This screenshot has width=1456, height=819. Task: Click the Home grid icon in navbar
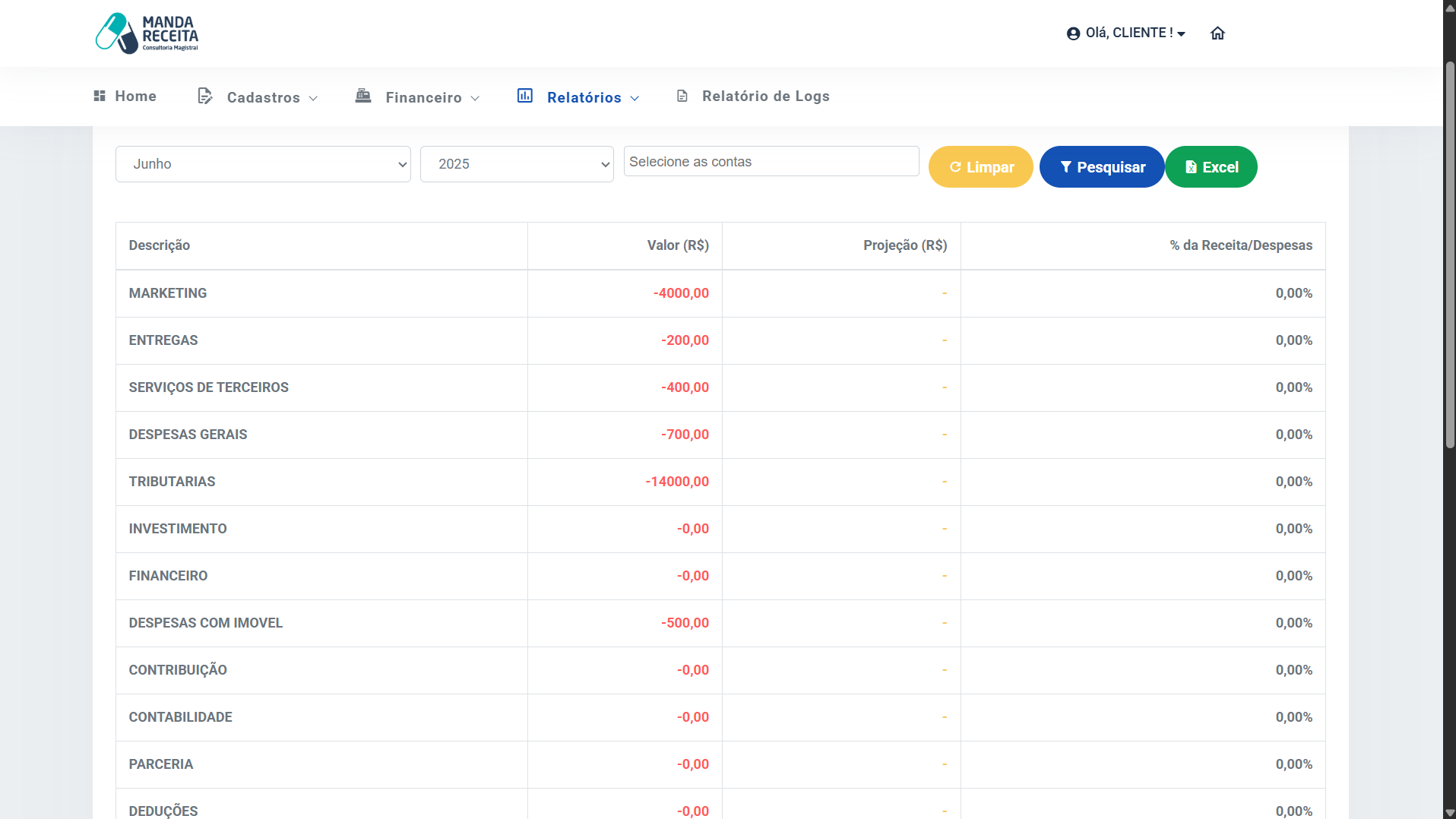100,96
